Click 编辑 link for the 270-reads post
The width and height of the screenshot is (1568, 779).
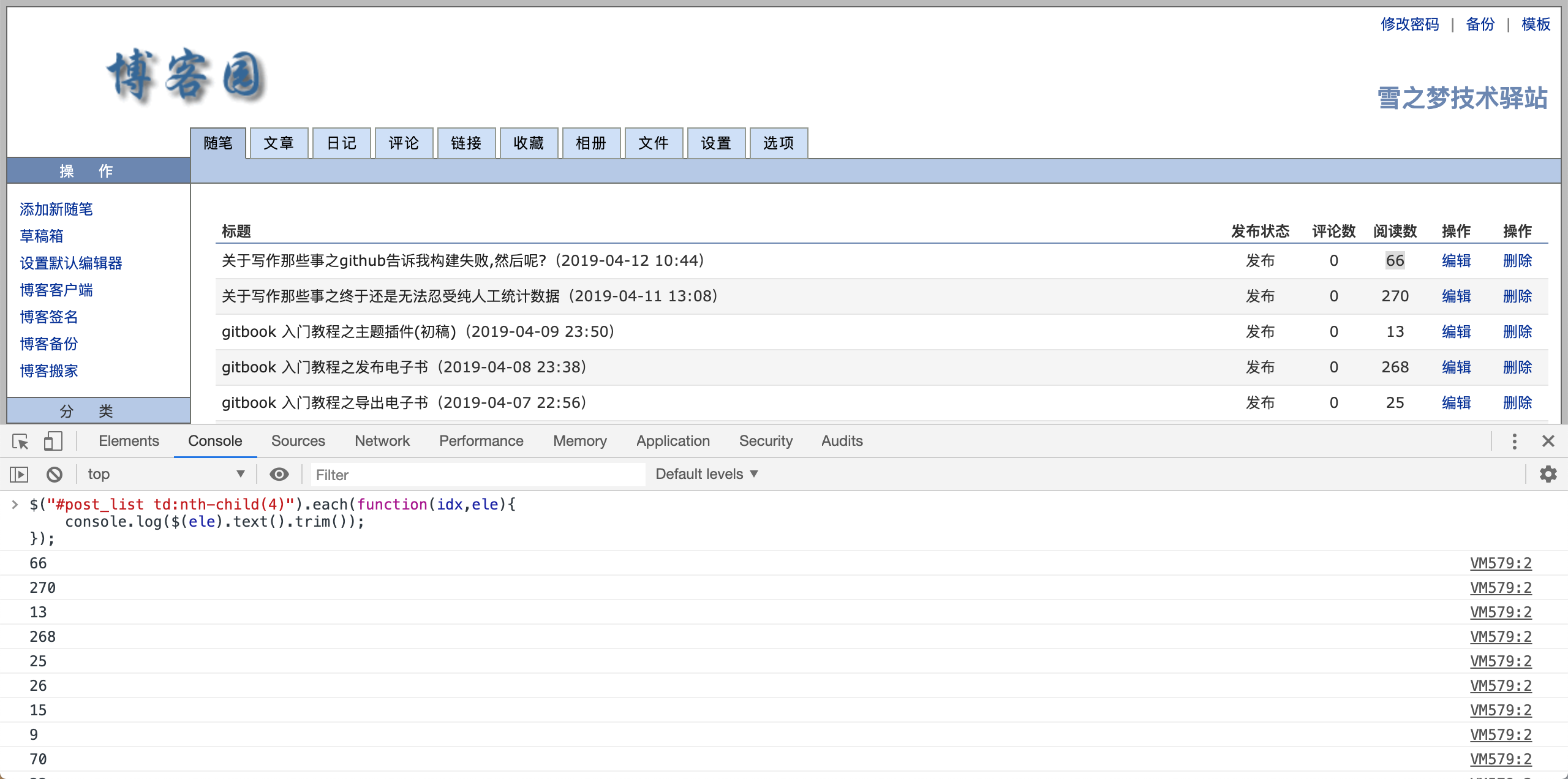(x=1456, y=296)
